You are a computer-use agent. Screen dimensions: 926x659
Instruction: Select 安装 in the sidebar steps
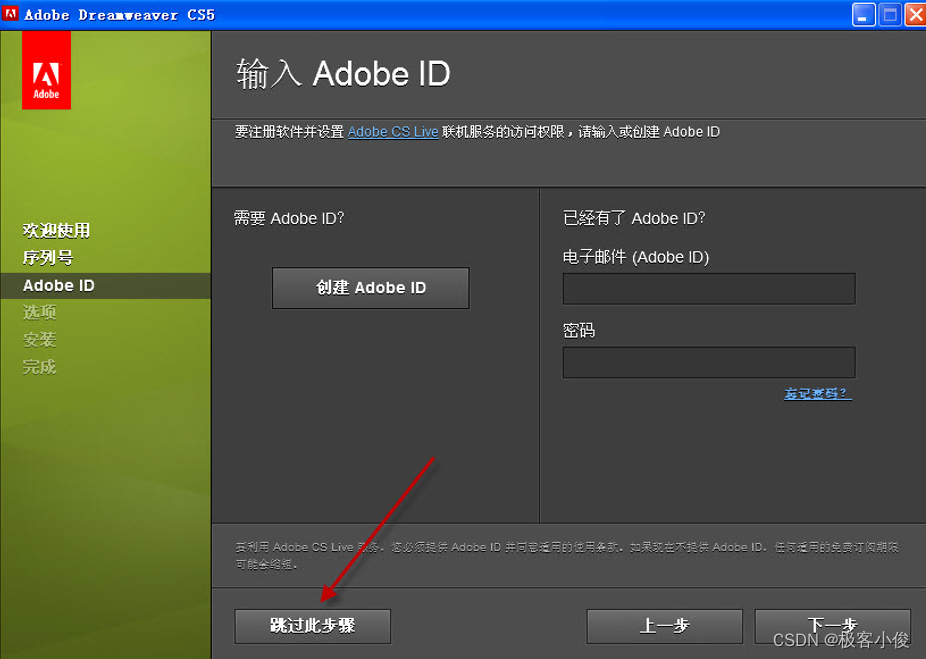[40, 340]
